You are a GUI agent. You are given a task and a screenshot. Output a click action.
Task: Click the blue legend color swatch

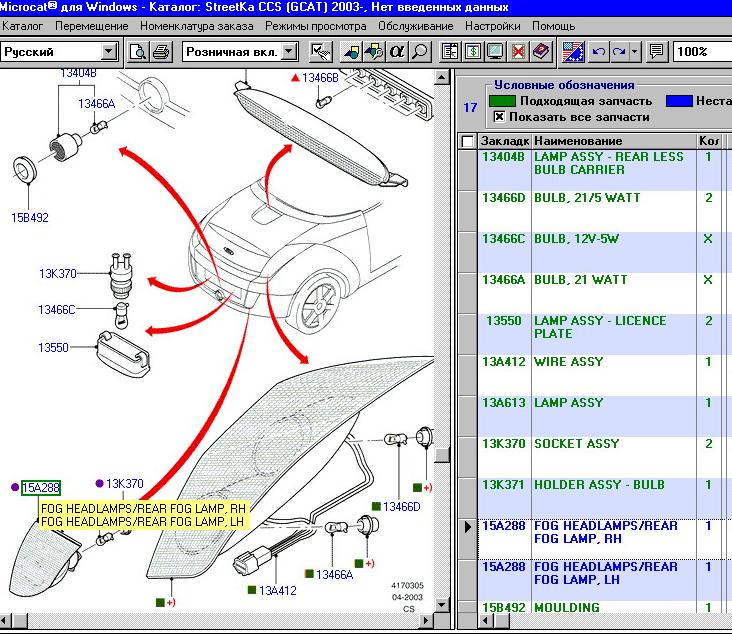point(679,101)
